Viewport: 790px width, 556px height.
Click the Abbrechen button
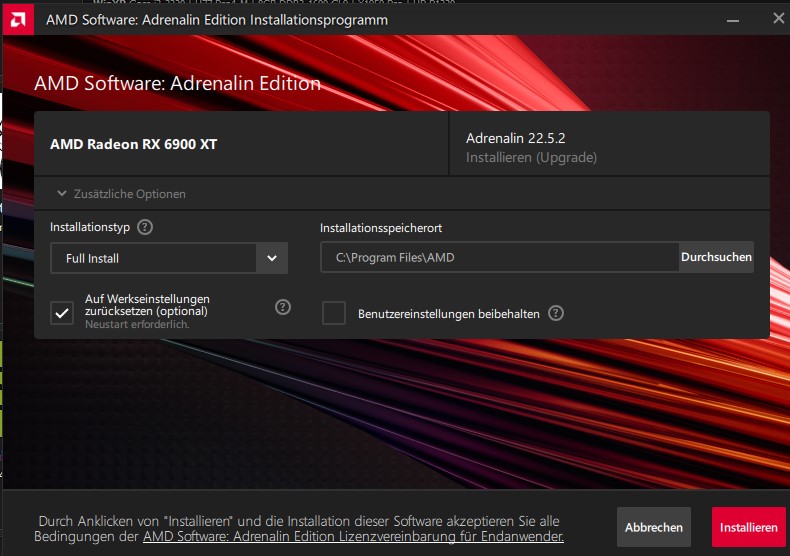click(x=653, y=527)
